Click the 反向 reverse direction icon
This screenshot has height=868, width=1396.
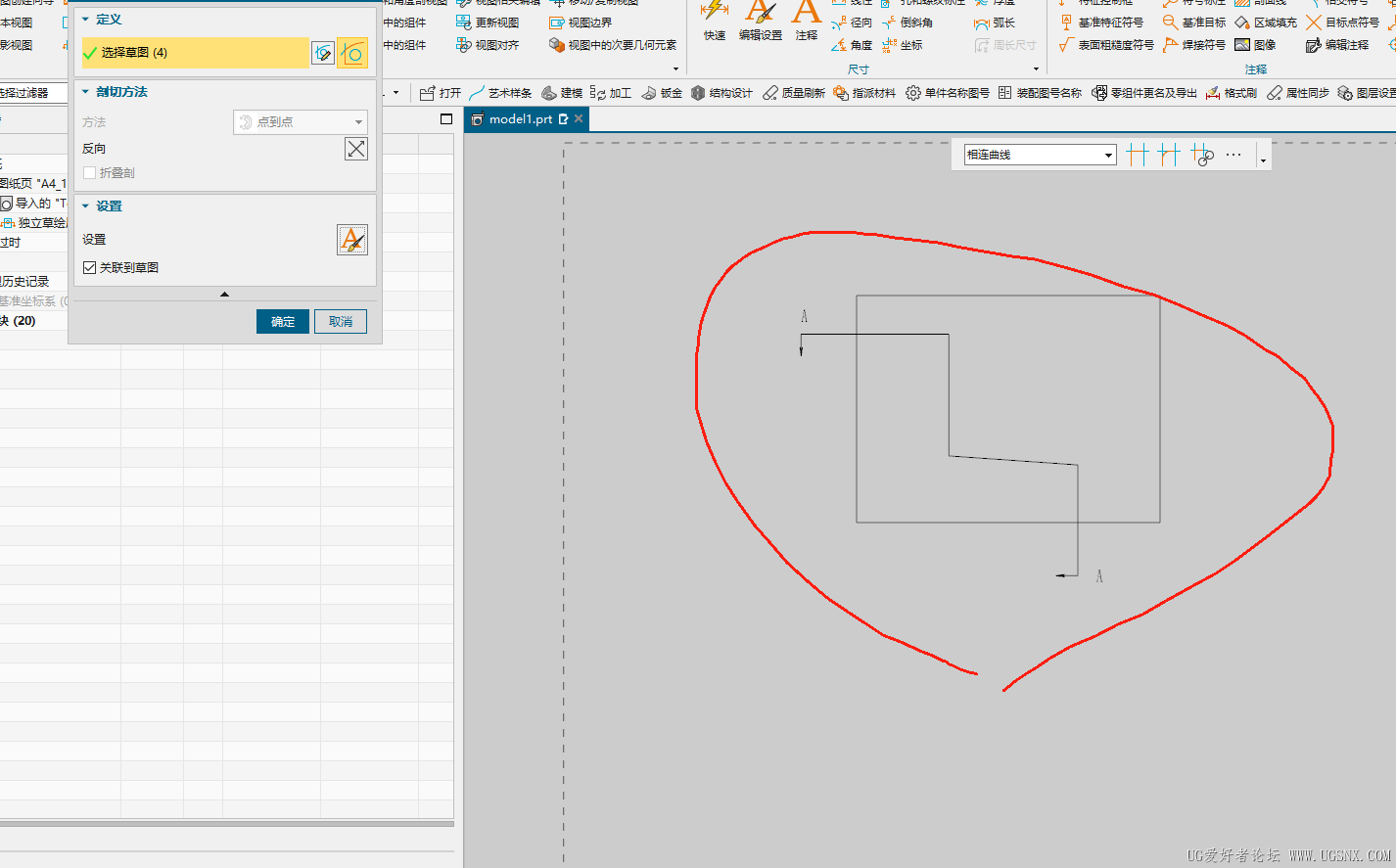click(x=356, y=149)
